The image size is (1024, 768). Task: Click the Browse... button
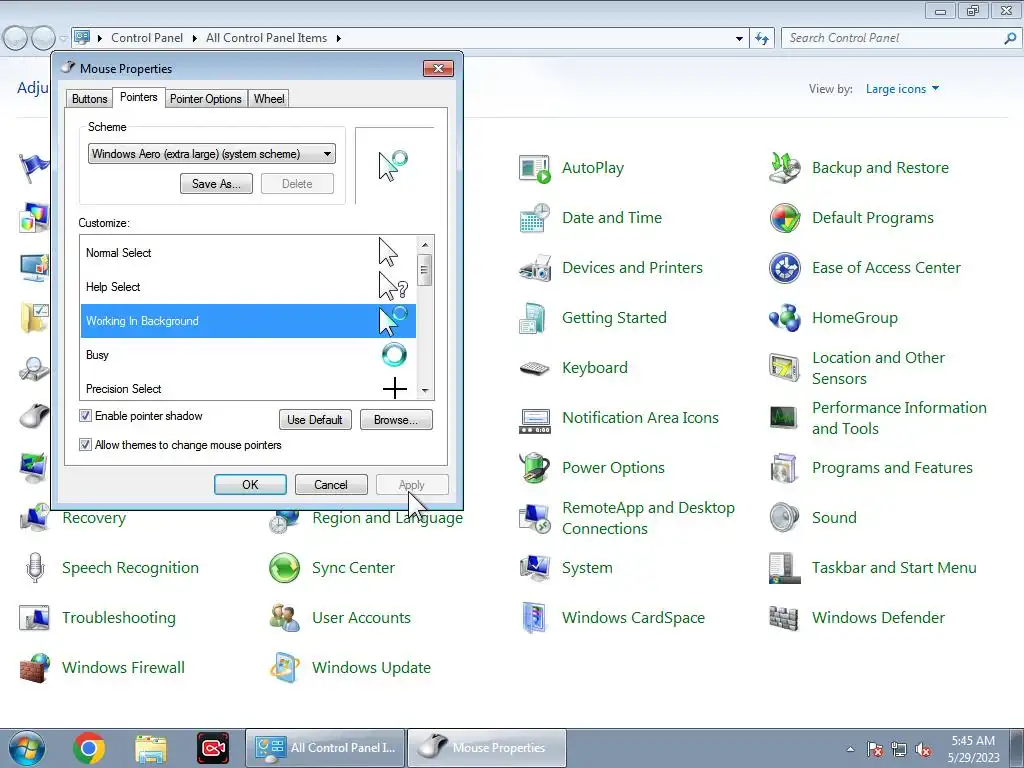[396, 420]
